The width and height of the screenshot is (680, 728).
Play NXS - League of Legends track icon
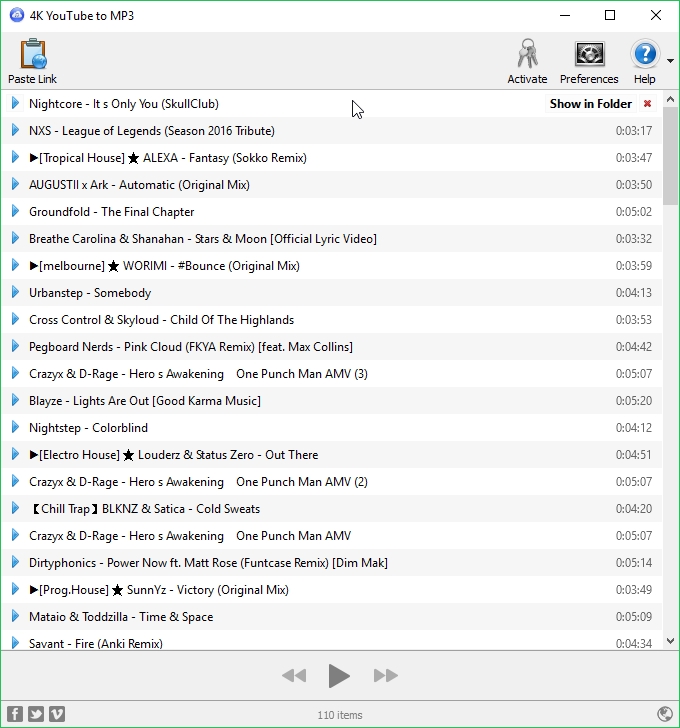click(x=15, y=130)
